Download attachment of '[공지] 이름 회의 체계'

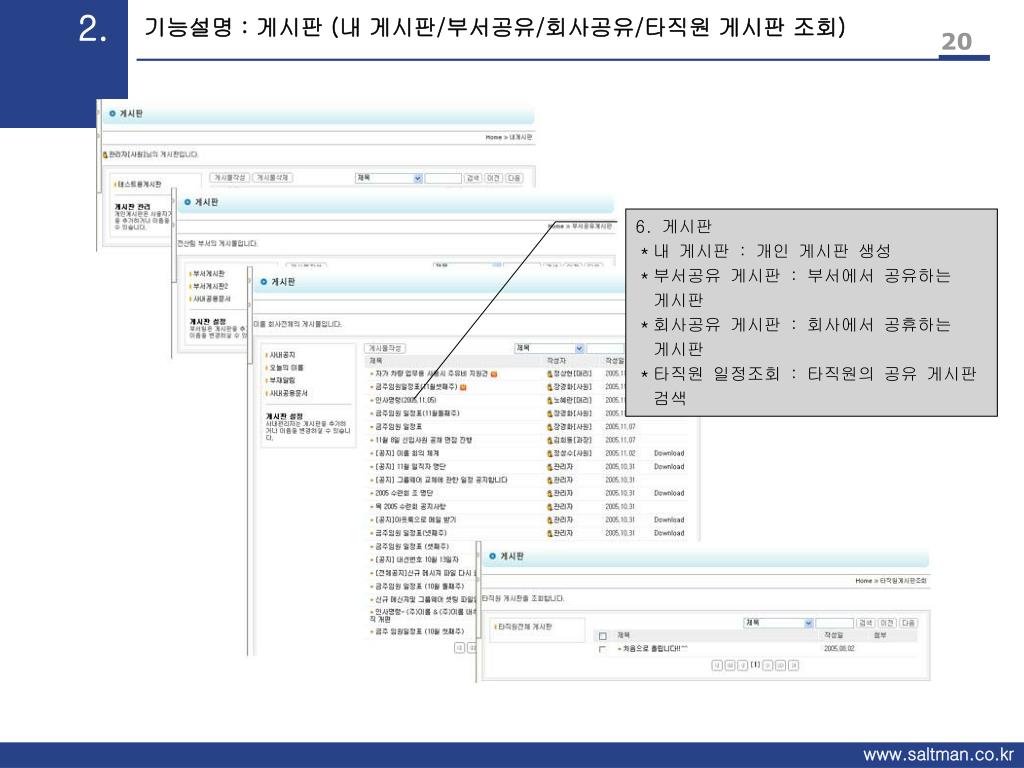669,453
